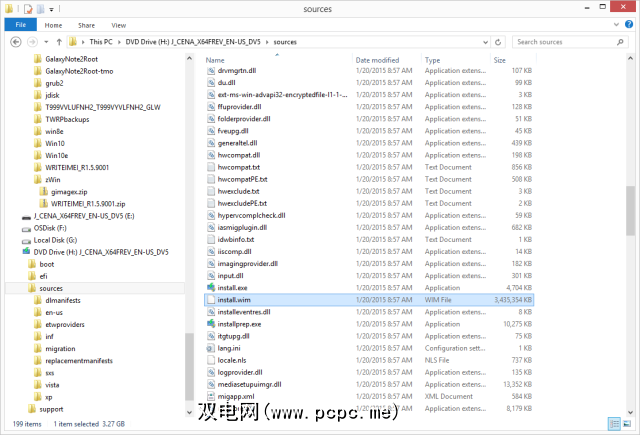
Task: Click DVD Drive (H:) breadcrumb segment
Action: 193,42
